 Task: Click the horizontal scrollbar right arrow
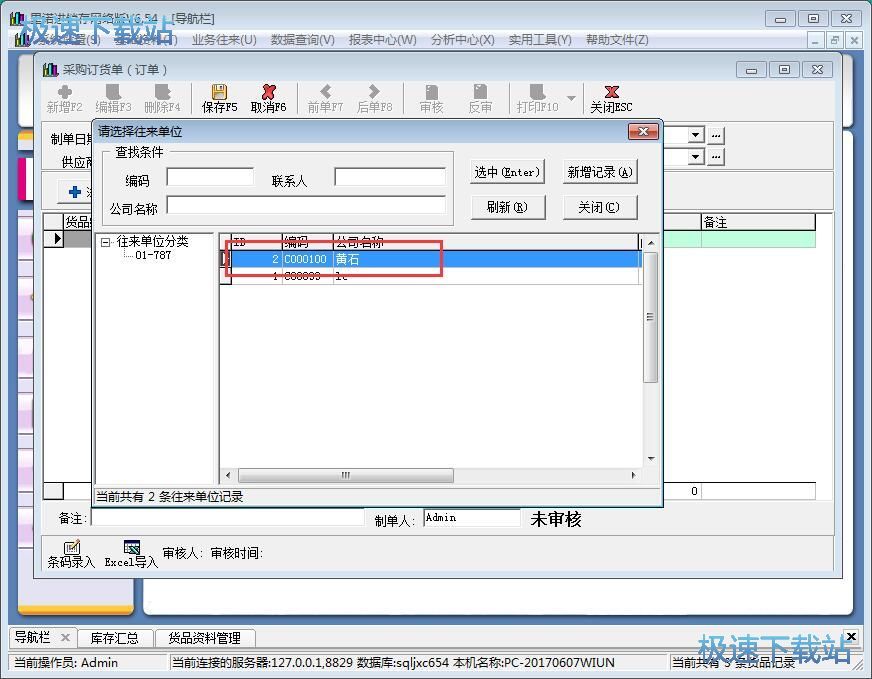[x=633, y=475]
